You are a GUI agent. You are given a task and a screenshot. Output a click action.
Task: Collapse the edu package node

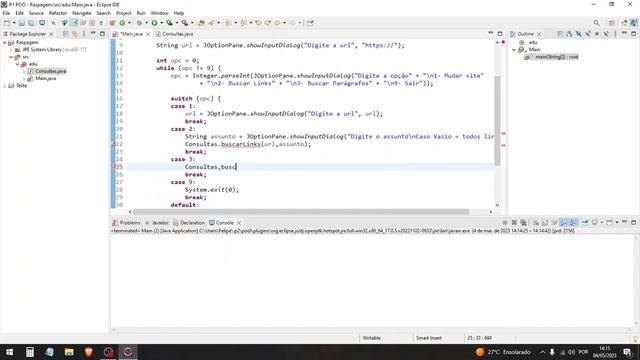18,64
